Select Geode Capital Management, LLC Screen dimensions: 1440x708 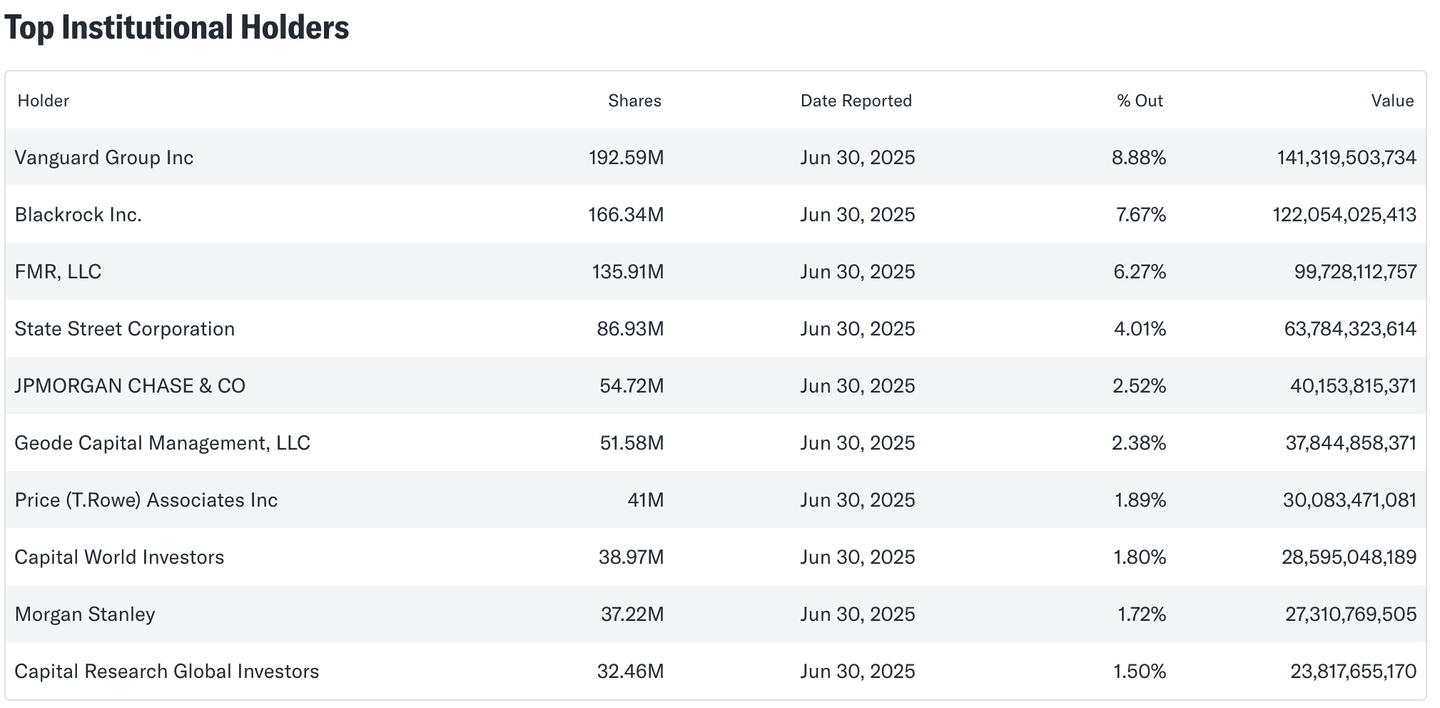point(162,443)
